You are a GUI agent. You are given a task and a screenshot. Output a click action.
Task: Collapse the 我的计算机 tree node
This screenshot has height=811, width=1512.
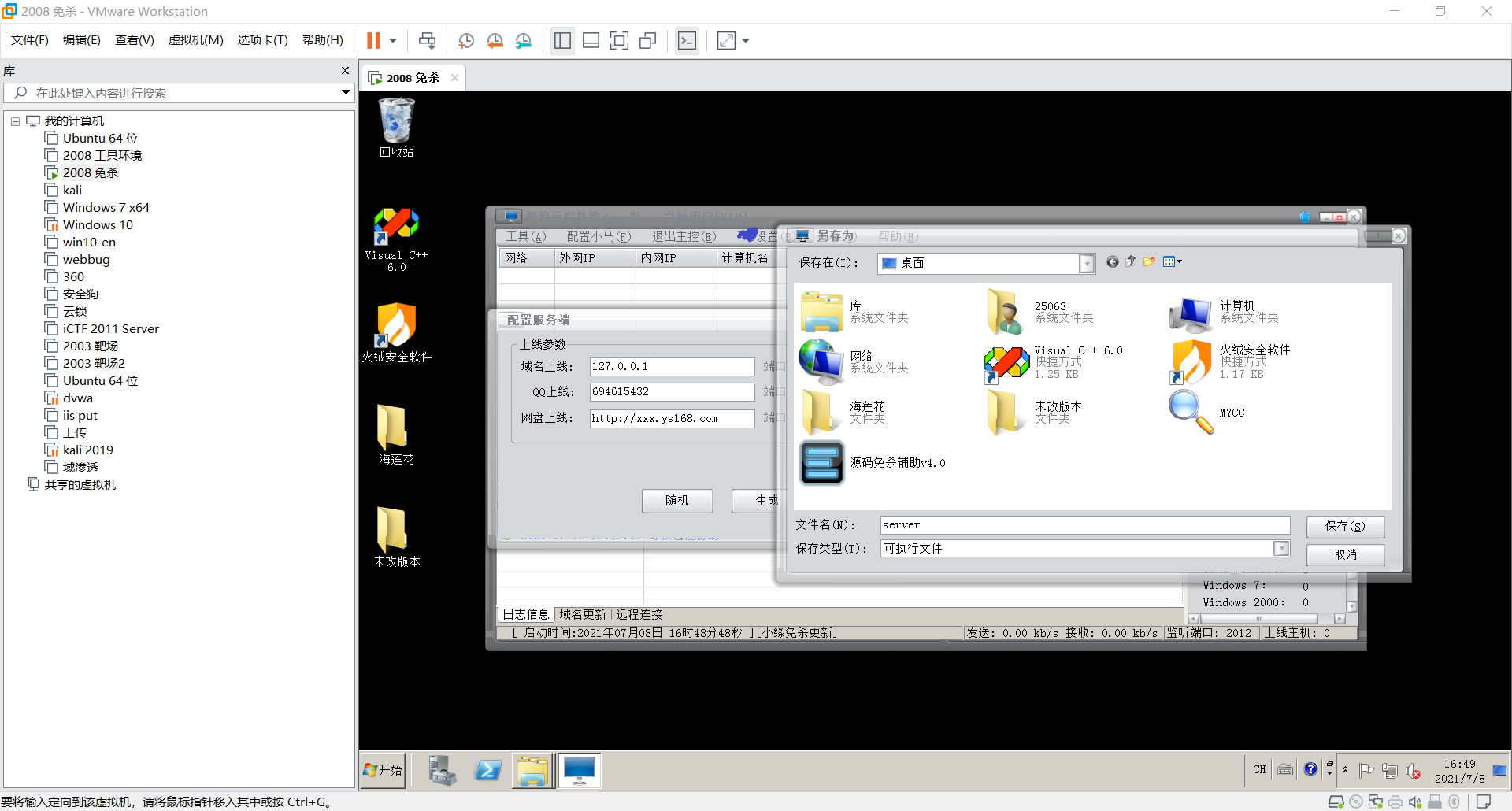click(15, 121)
